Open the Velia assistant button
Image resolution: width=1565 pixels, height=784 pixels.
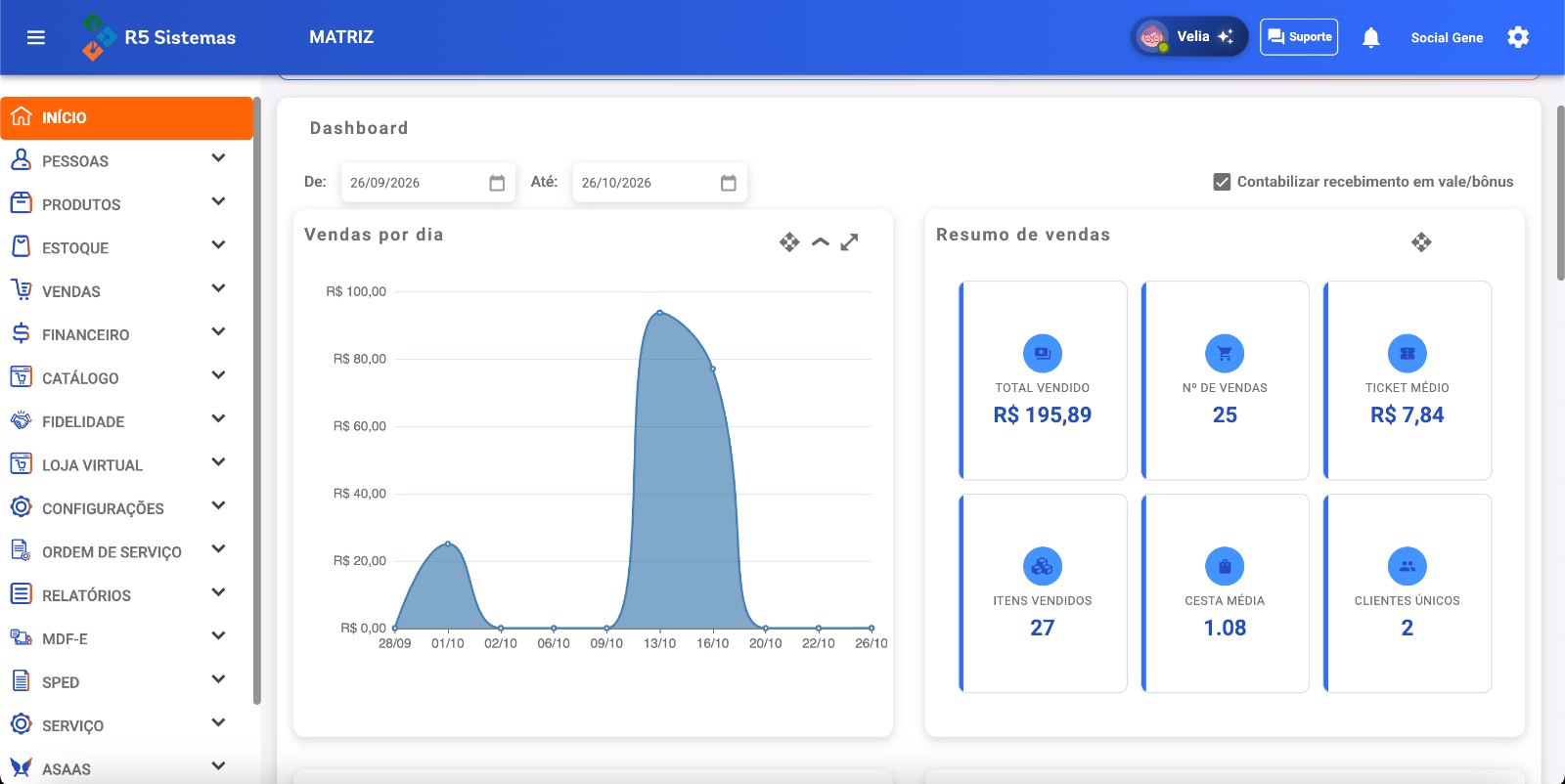(x=1189, y=37)
